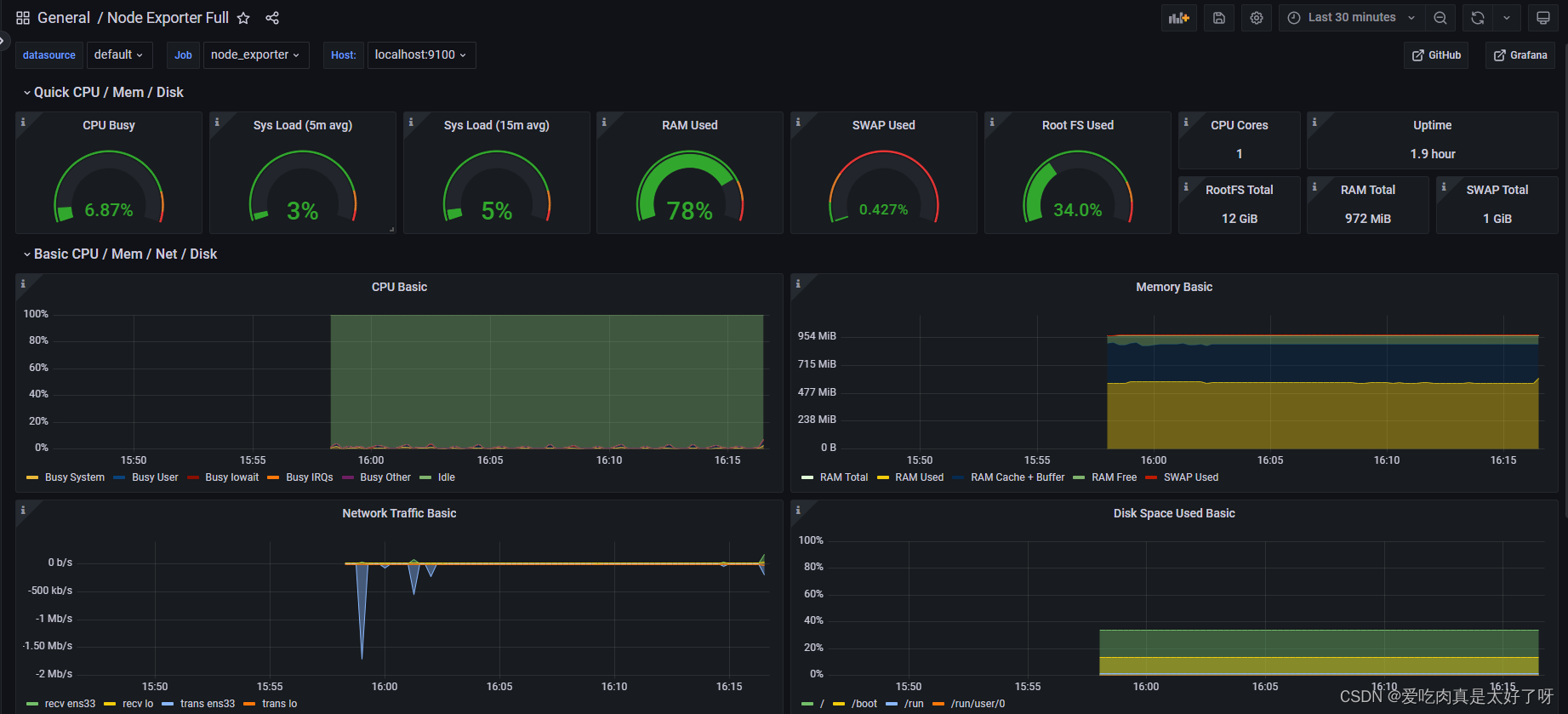Toggle trans lo series in Network legend
1568x714 pixels.
[x=279, y=704]
